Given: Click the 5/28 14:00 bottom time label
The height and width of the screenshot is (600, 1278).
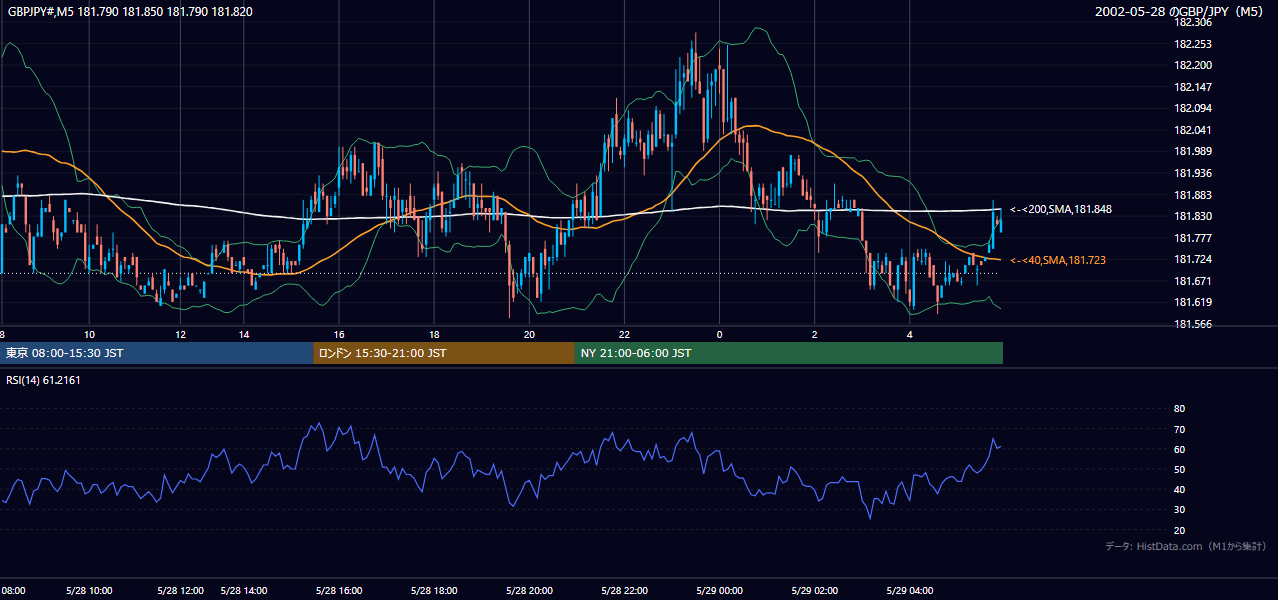Looking at the screenshot, I should tap(244, 590).
